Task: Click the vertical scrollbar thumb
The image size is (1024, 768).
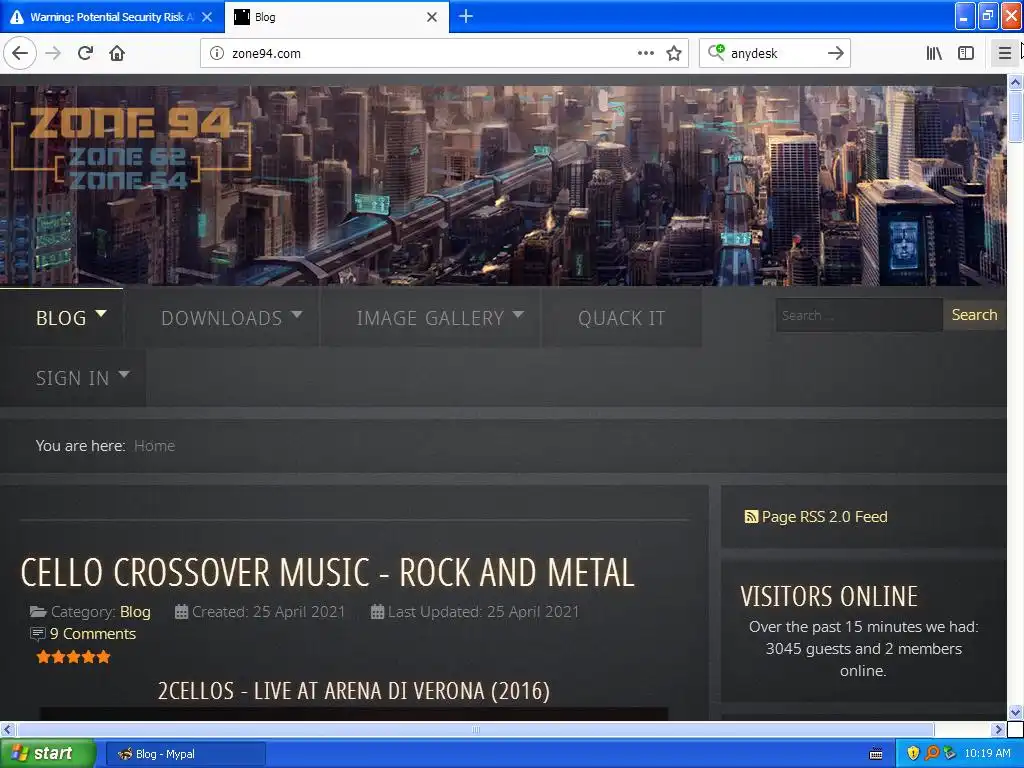Action: point(1015,116)
